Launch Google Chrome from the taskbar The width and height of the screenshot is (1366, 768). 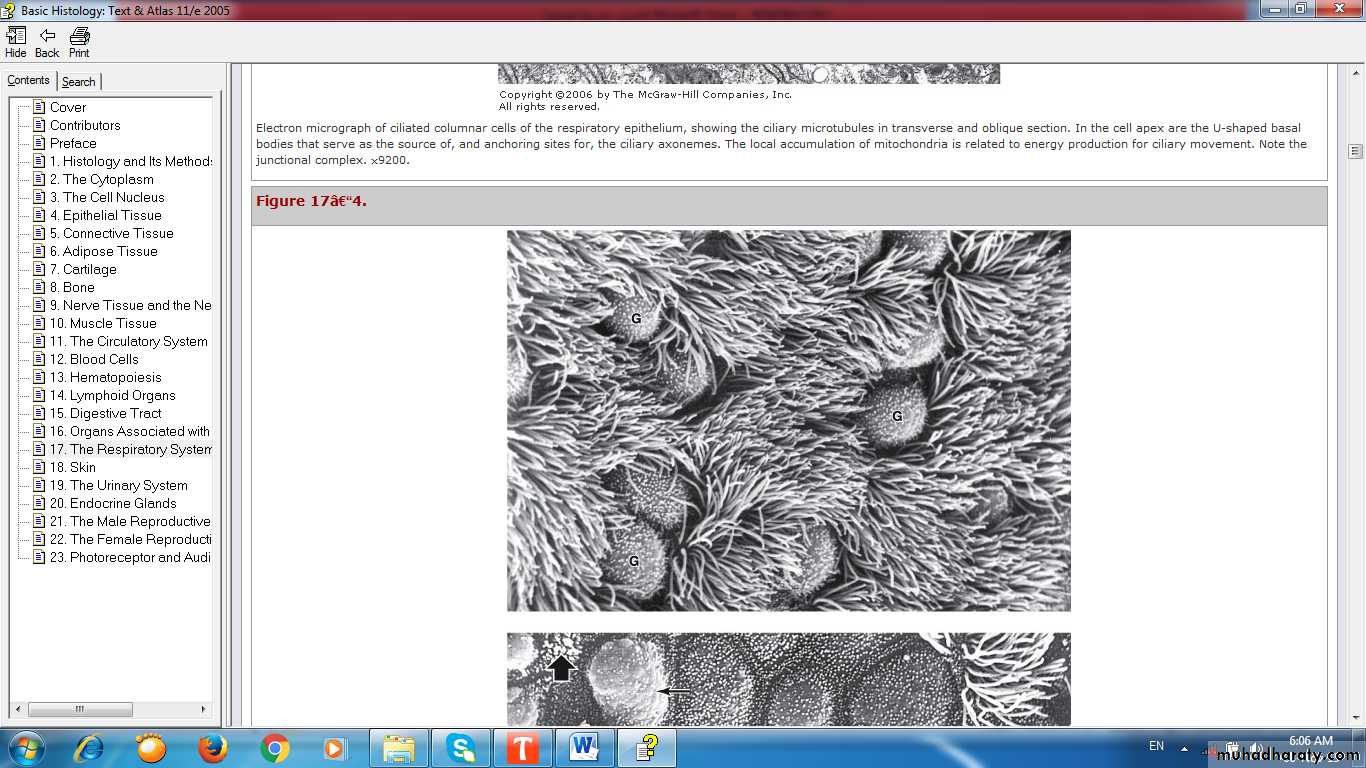click(x=274, y=748)
